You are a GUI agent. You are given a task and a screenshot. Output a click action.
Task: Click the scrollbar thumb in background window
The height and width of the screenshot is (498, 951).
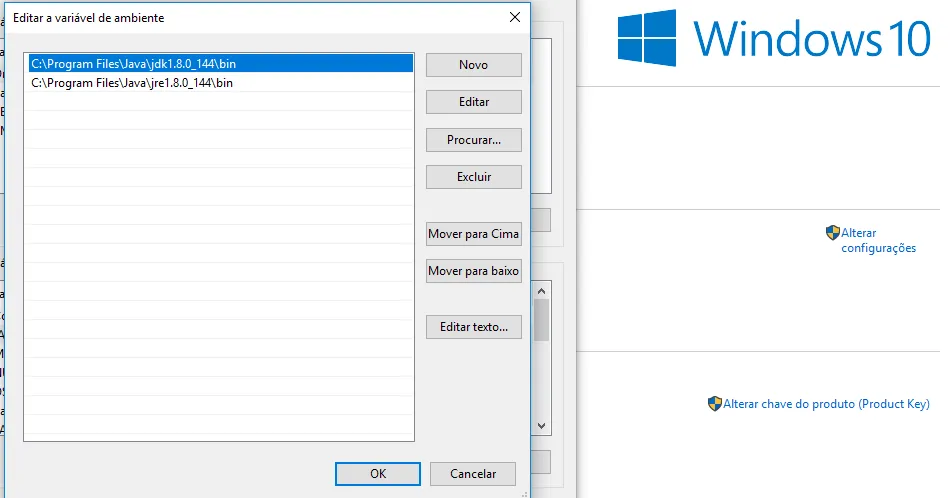541,320
